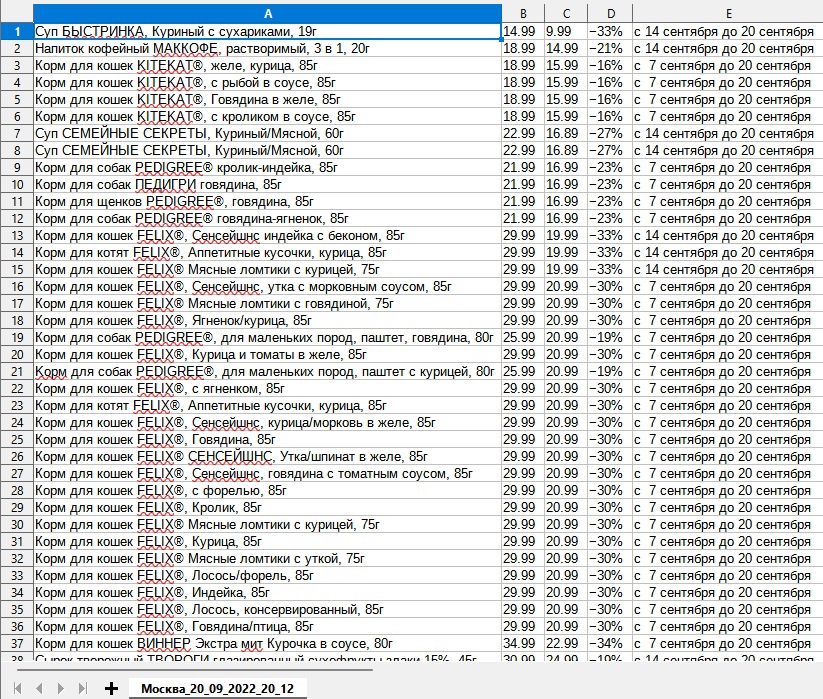Select cell FELIX Кролик, 85г

pyautogui.click(x=267, y=507)
